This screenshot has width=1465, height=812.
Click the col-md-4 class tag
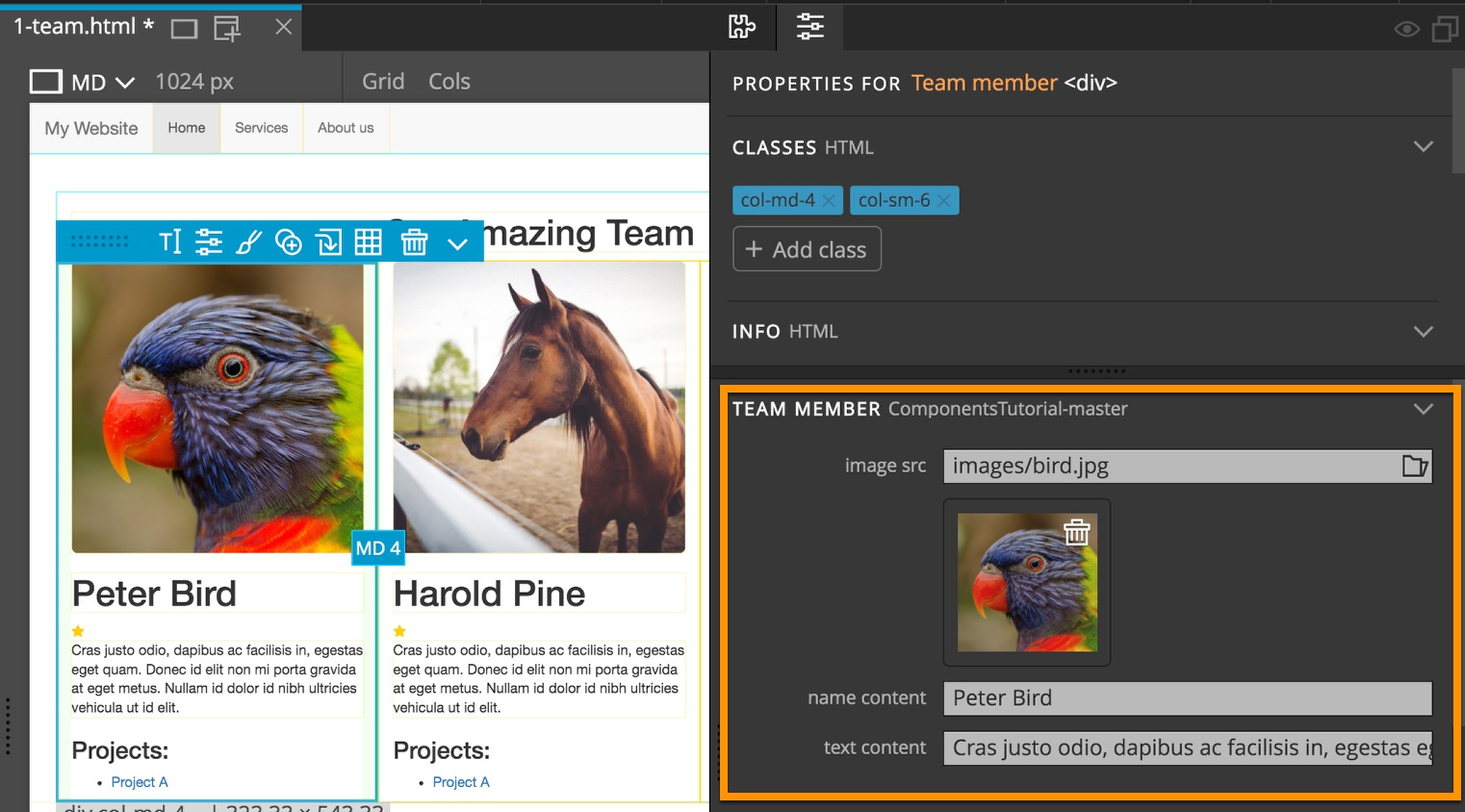click(x=778, y=200)
